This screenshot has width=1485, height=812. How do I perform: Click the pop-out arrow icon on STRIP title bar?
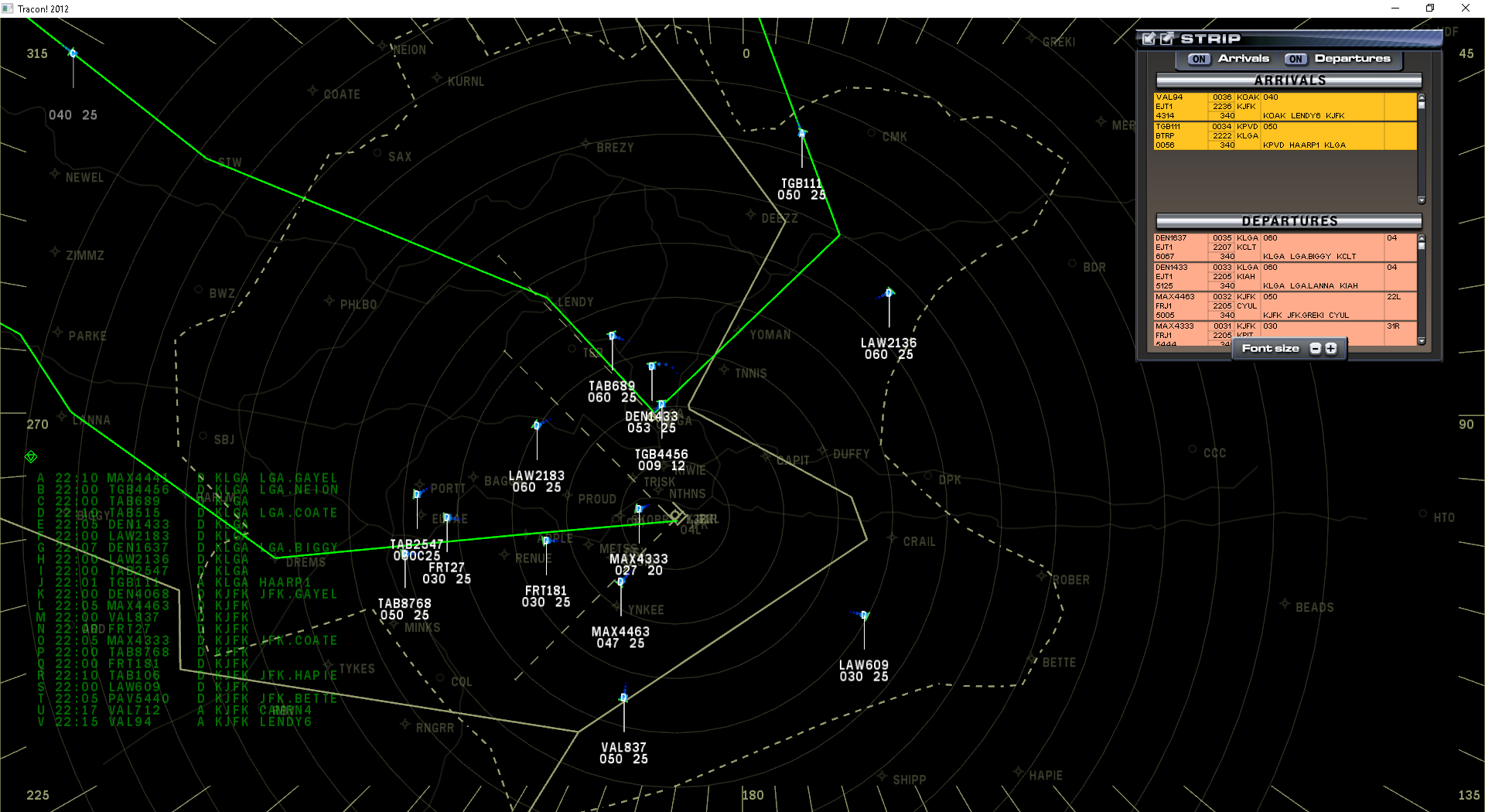pyautogui.click(x=1167, y=39)
